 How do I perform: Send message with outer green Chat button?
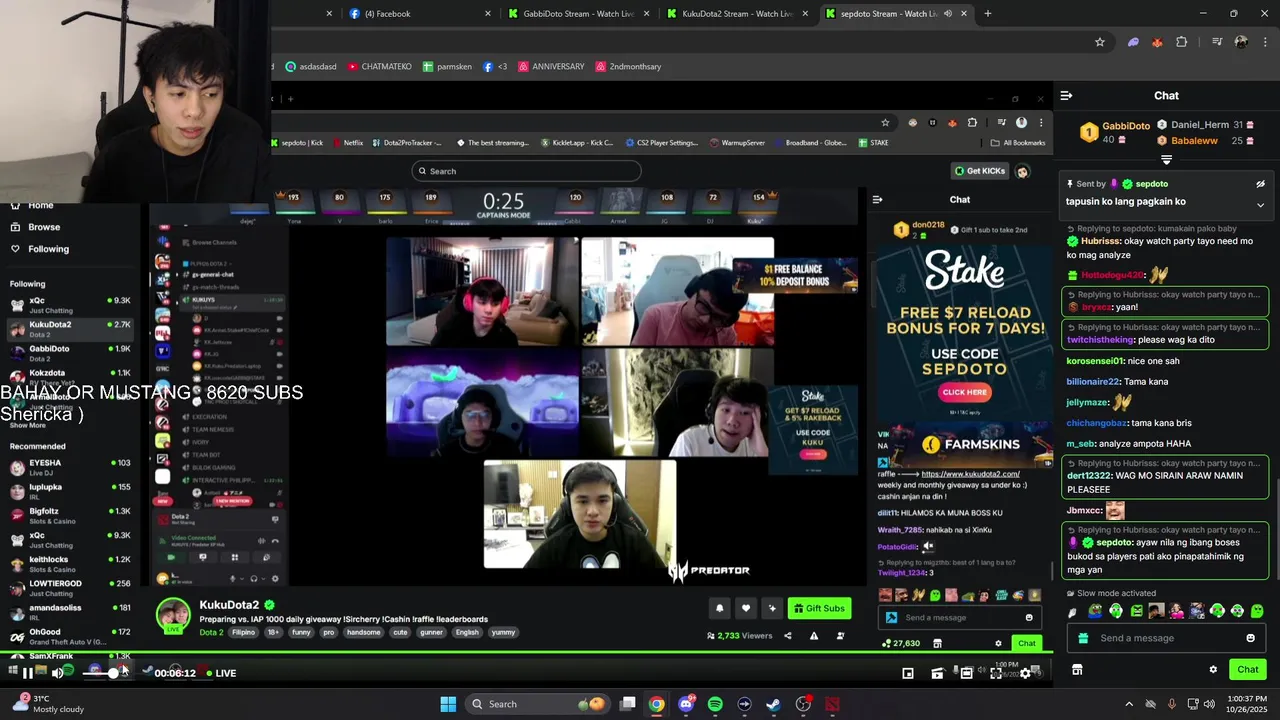pos(1247,669)
